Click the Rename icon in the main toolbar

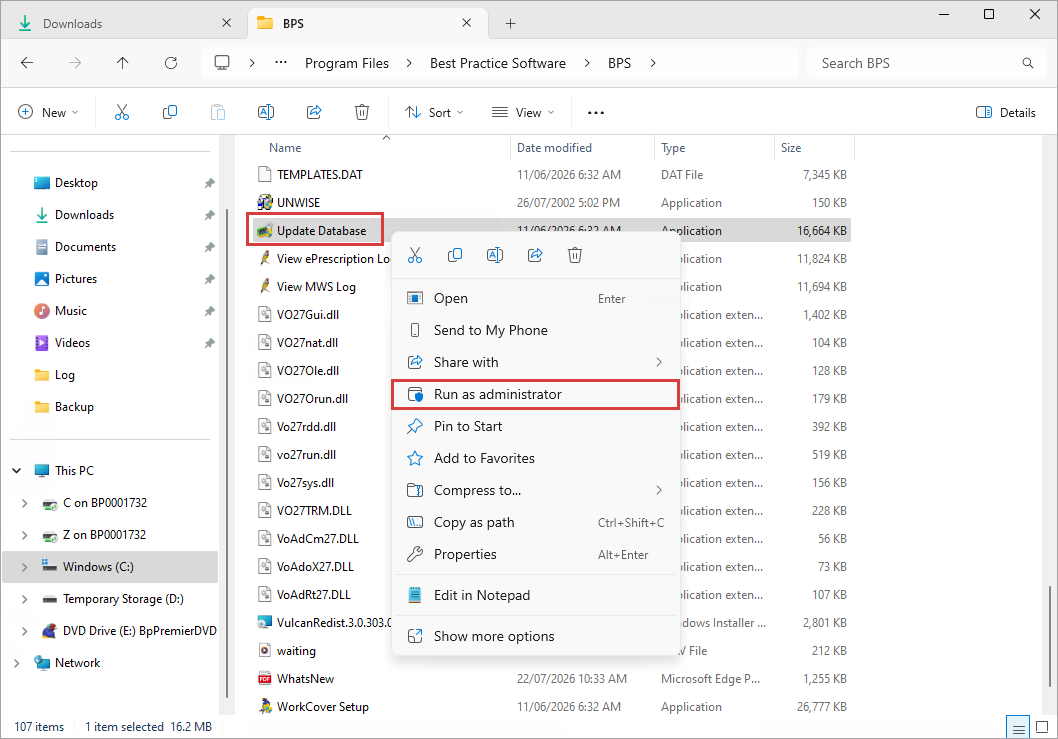(x=266, y=112)
